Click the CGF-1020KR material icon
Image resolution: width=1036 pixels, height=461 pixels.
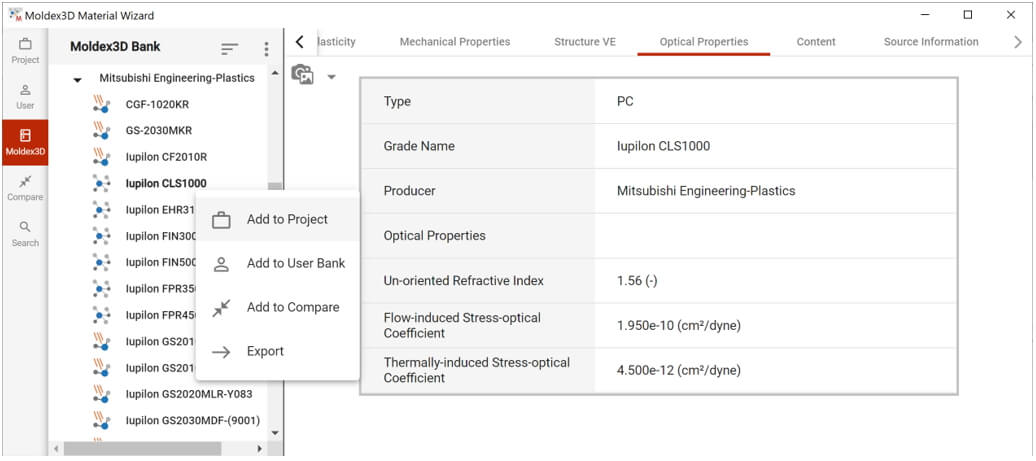click(101, 104)
